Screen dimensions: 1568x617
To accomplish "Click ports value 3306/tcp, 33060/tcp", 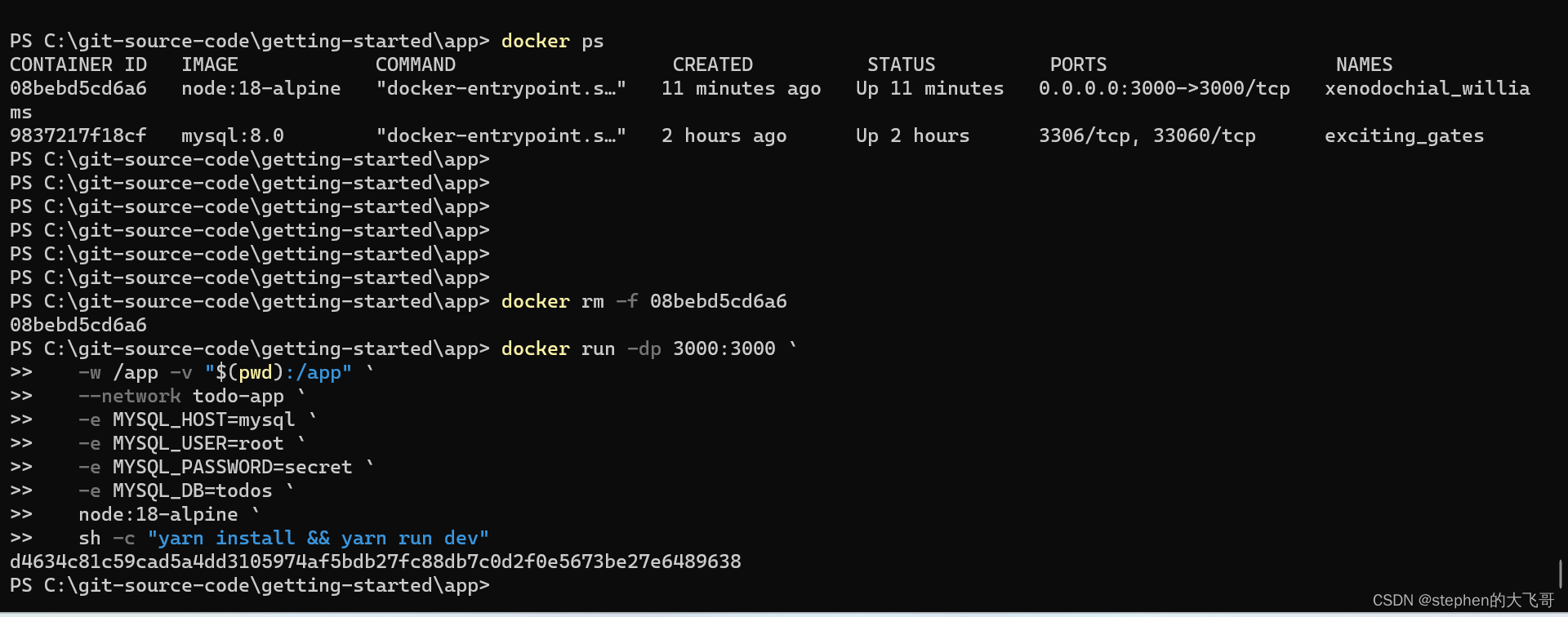I will (x=1147, y=135).
